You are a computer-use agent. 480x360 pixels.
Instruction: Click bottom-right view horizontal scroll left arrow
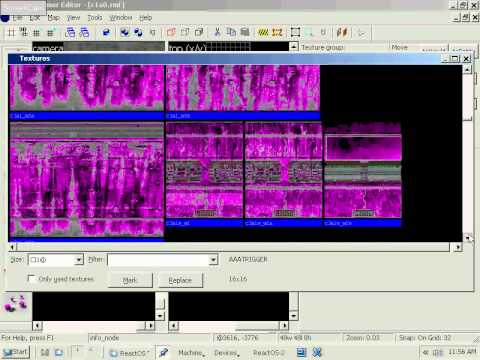(173, 325)
